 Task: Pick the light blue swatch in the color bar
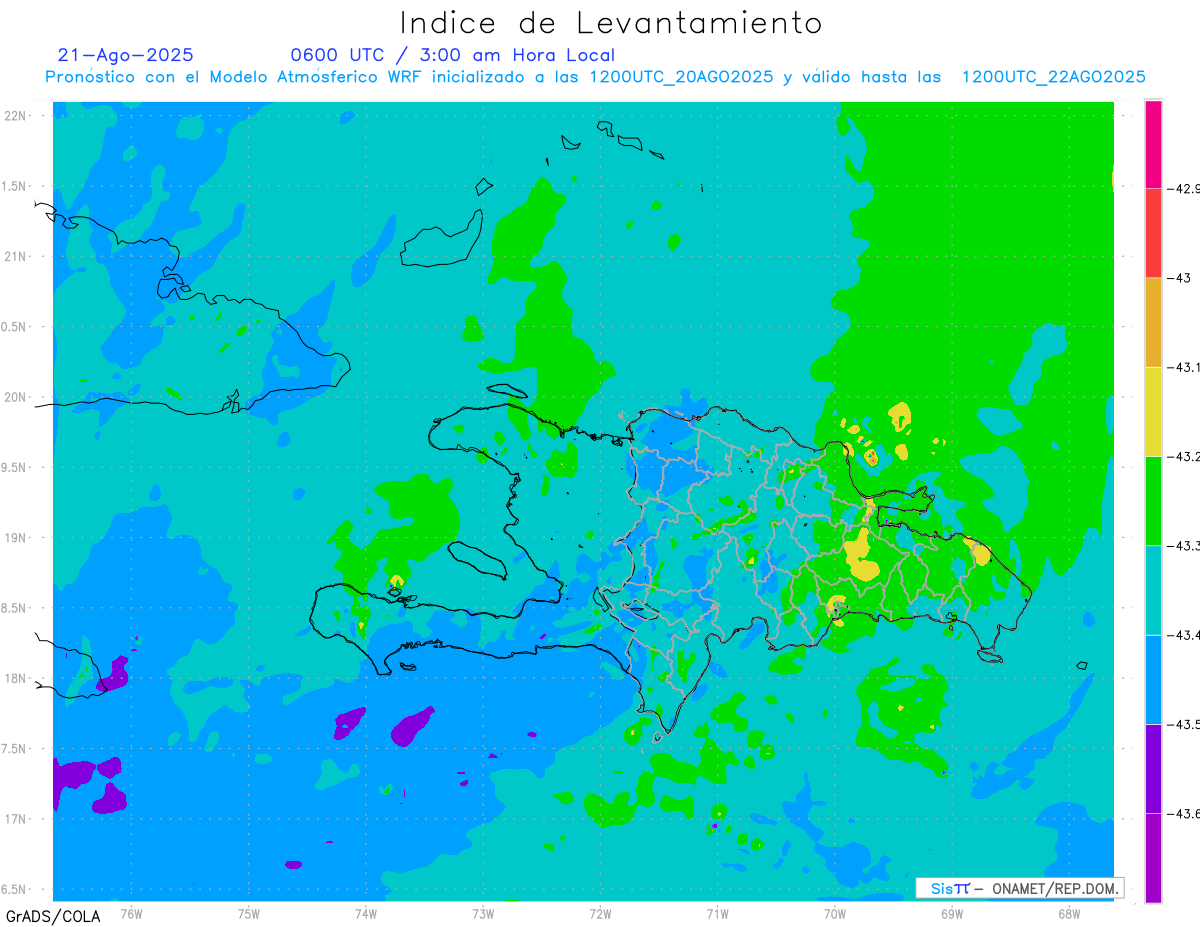[1153, 679]
